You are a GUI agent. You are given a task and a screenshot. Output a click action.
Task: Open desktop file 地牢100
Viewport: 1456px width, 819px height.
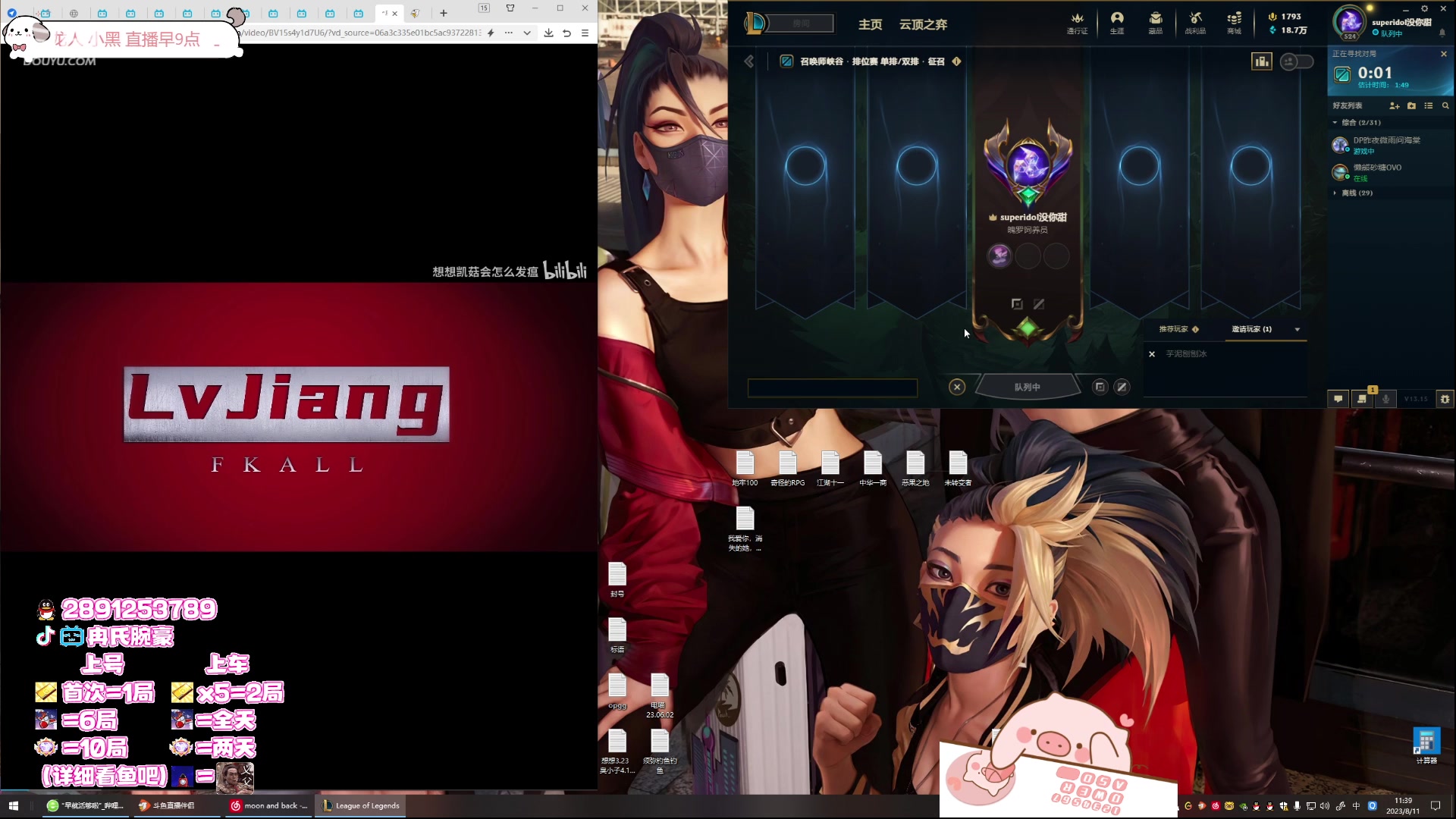pyautogui.click(x=745, y=469)
